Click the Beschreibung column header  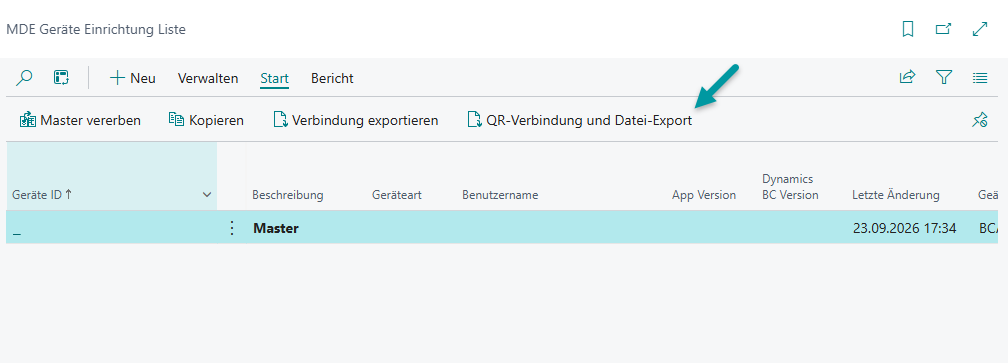(287, 195)
